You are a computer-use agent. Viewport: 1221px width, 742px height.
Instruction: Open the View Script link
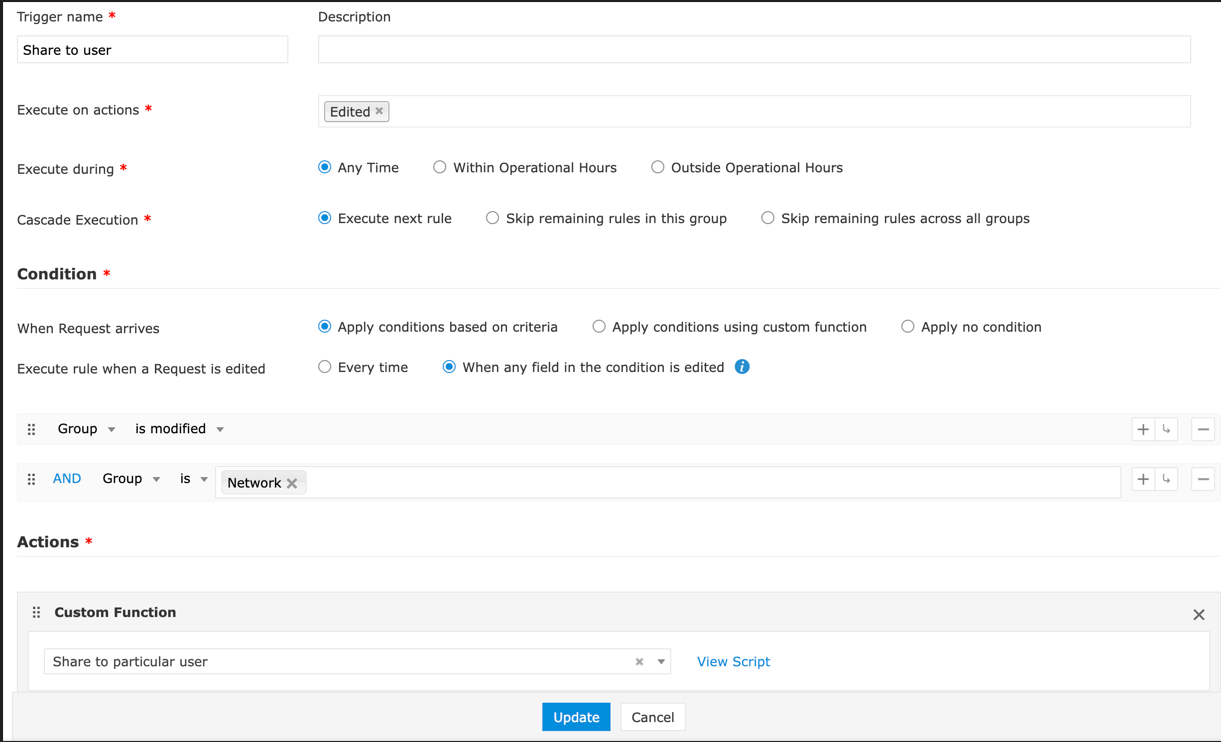[x=733, y=662]
